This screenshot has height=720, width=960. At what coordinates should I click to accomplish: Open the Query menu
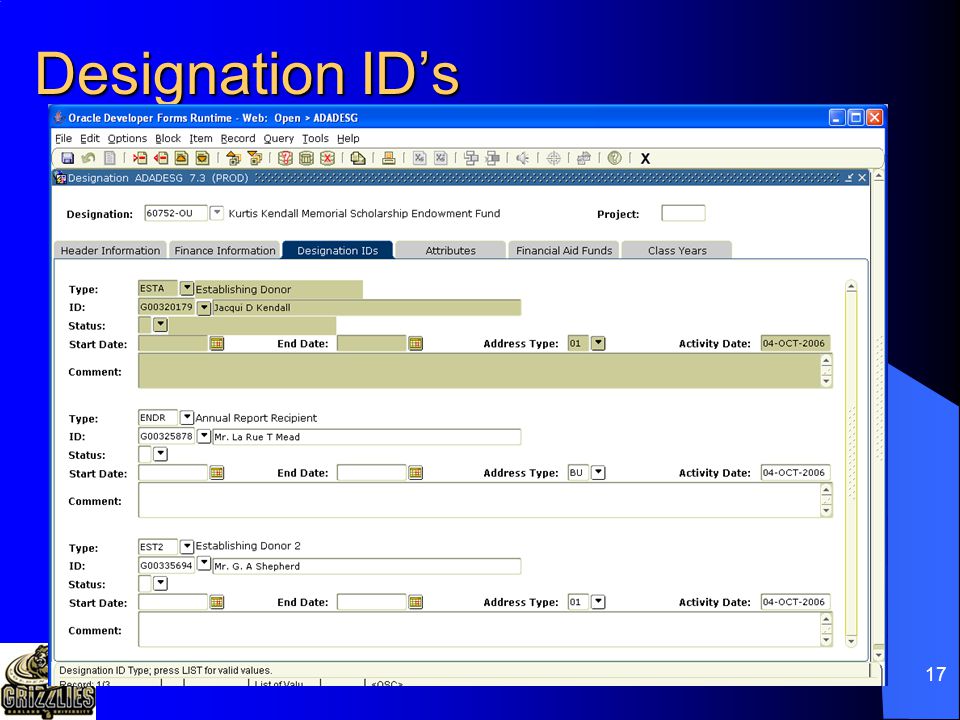279,138
